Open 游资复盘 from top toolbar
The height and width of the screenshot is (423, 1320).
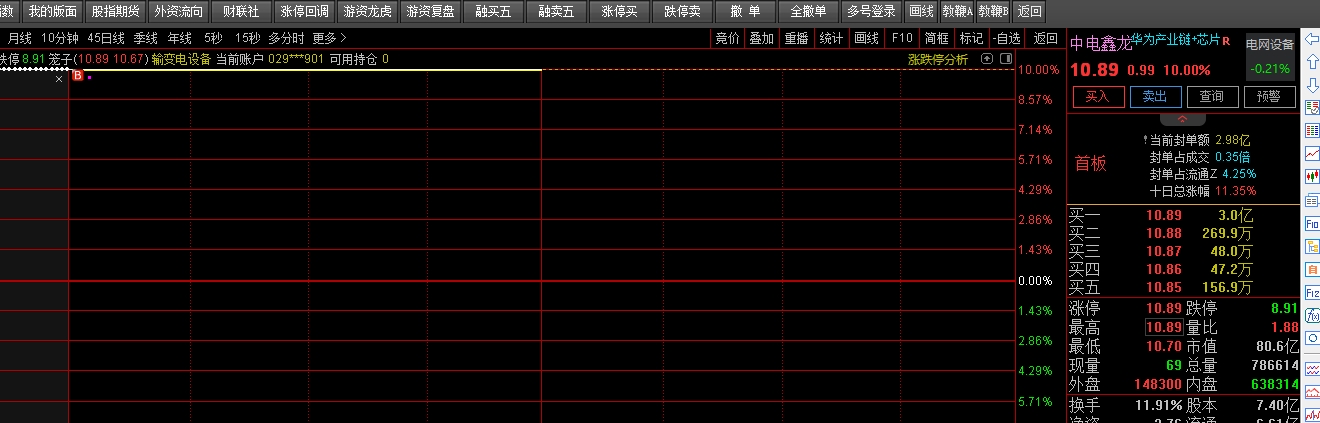[x=430, y=12]
